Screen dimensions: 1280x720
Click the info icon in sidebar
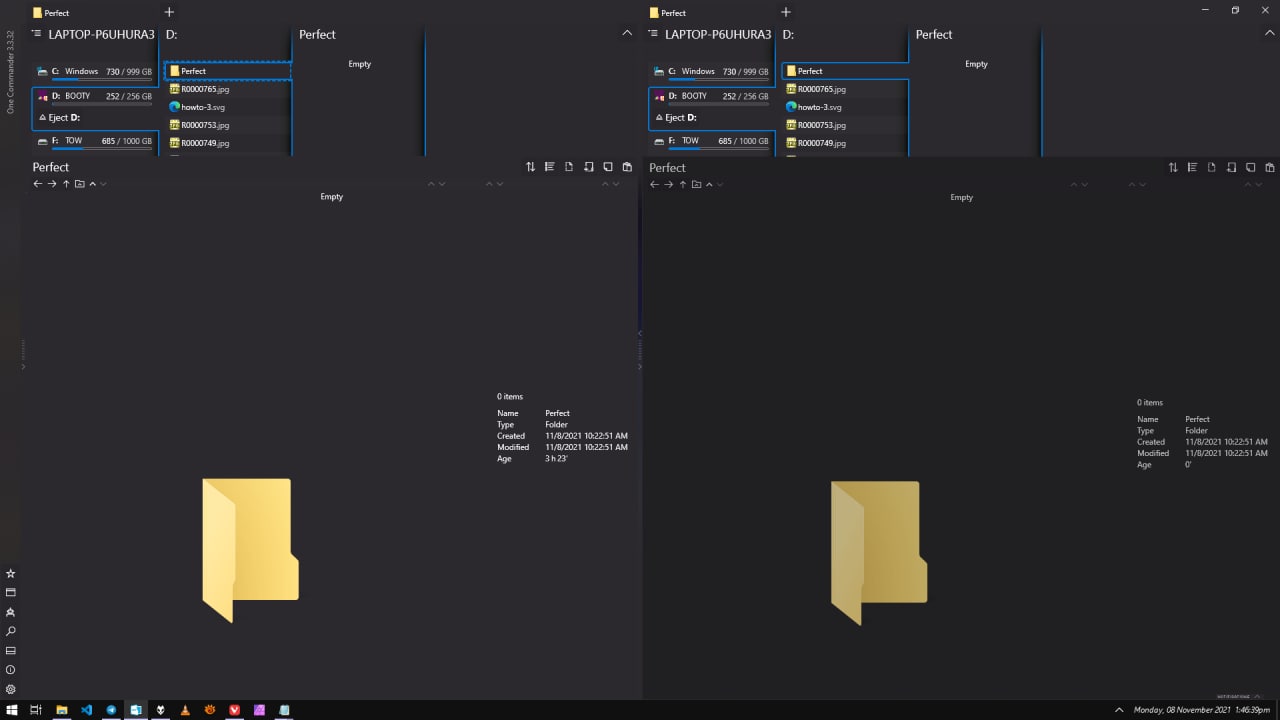click(11, 670)
